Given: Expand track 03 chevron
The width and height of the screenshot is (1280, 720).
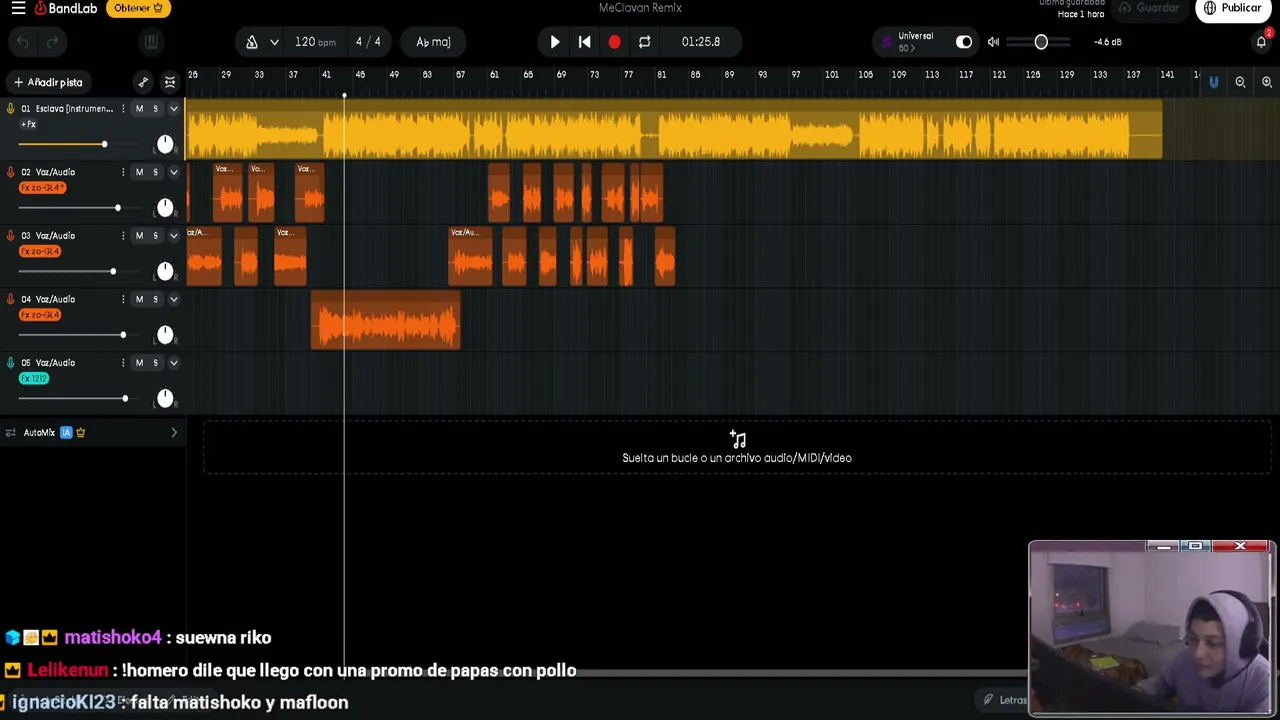Looking at the screenshot, I should click(x=173, y=236).
